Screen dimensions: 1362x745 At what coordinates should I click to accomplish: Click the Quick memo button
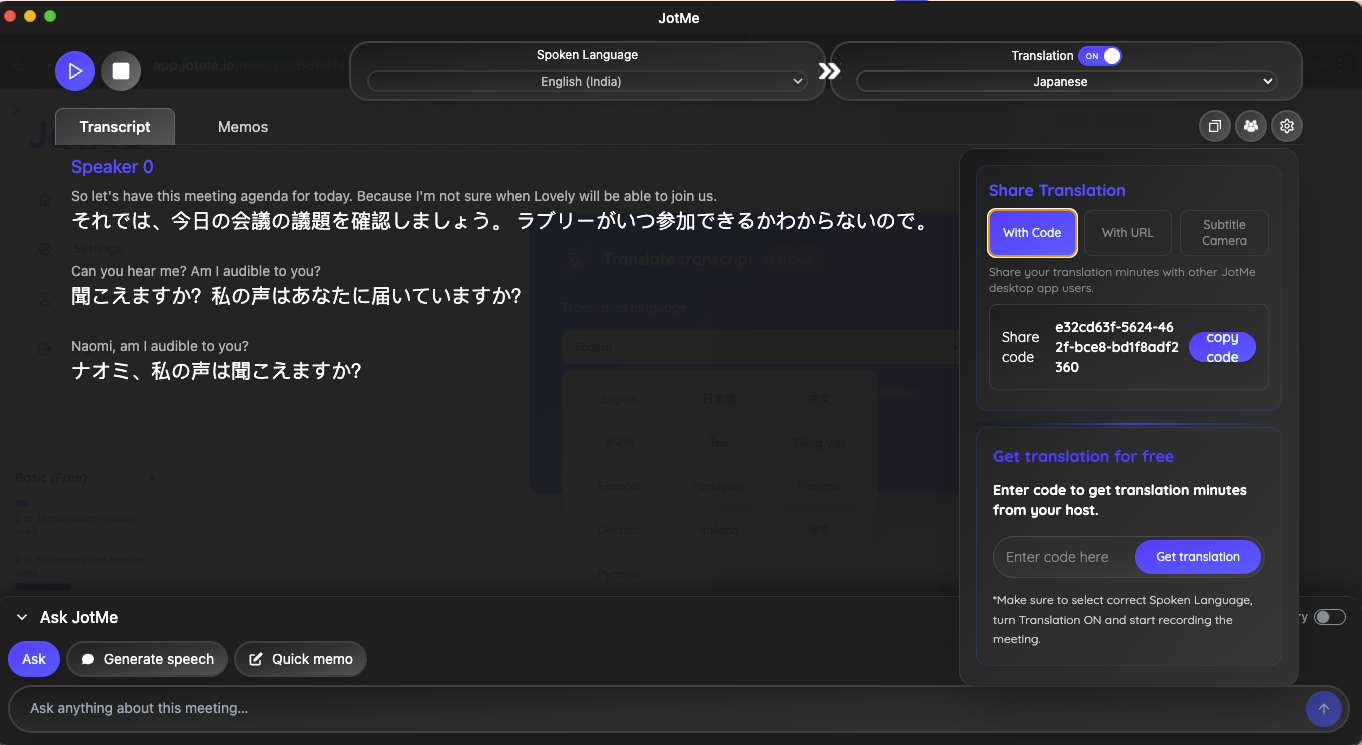[x=301, y=659]
